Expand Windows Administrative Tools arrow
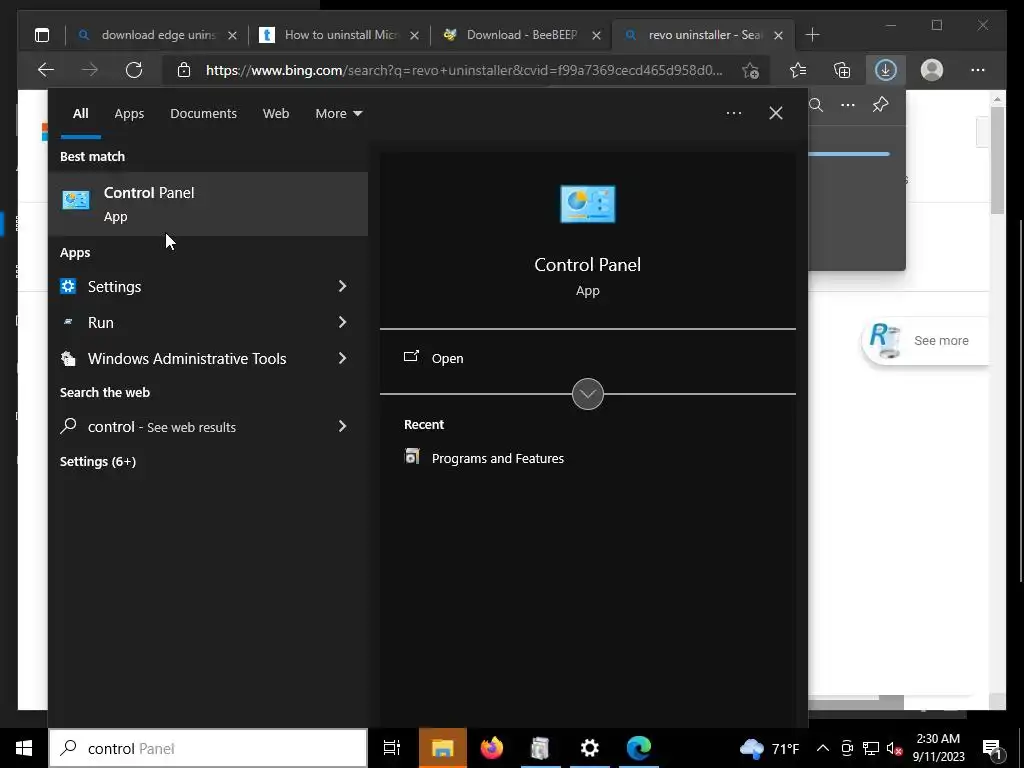 coord(342,359)
